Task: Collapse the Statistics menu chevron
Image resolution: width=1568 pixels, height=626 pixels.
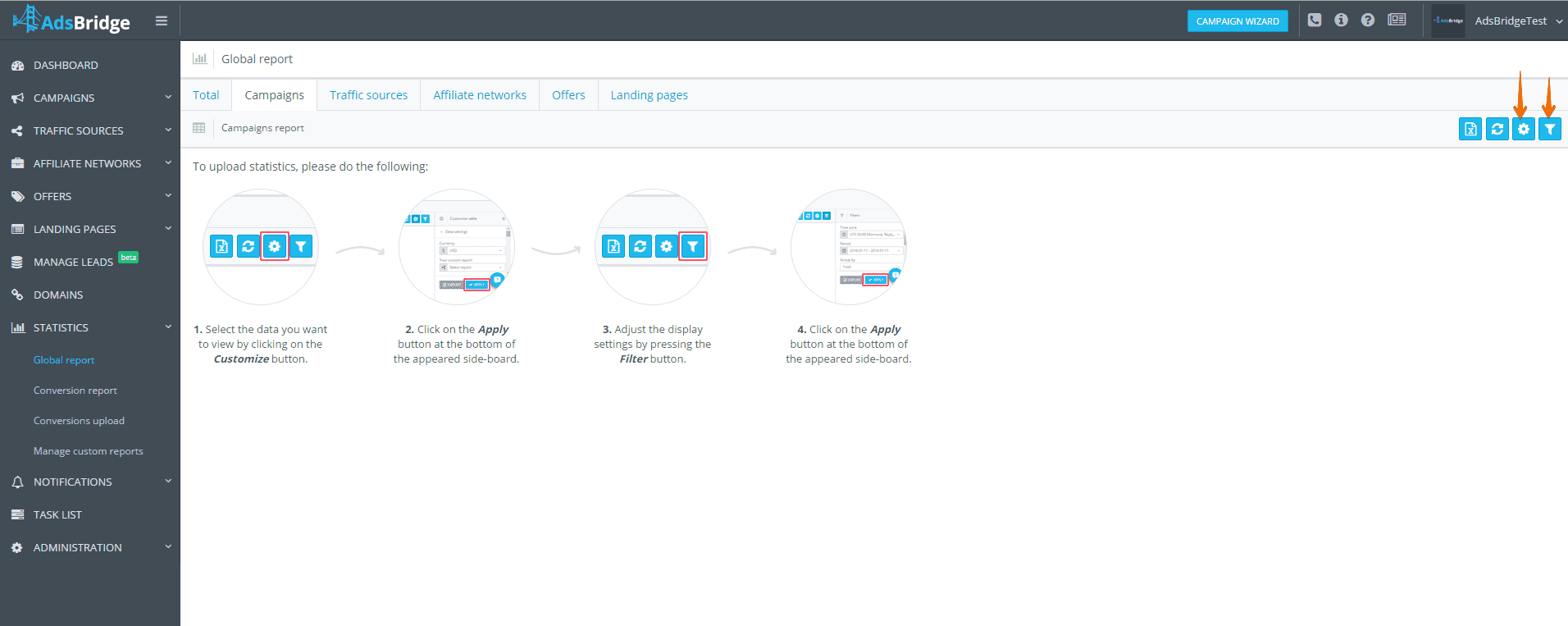Action: tap(168, 327)
